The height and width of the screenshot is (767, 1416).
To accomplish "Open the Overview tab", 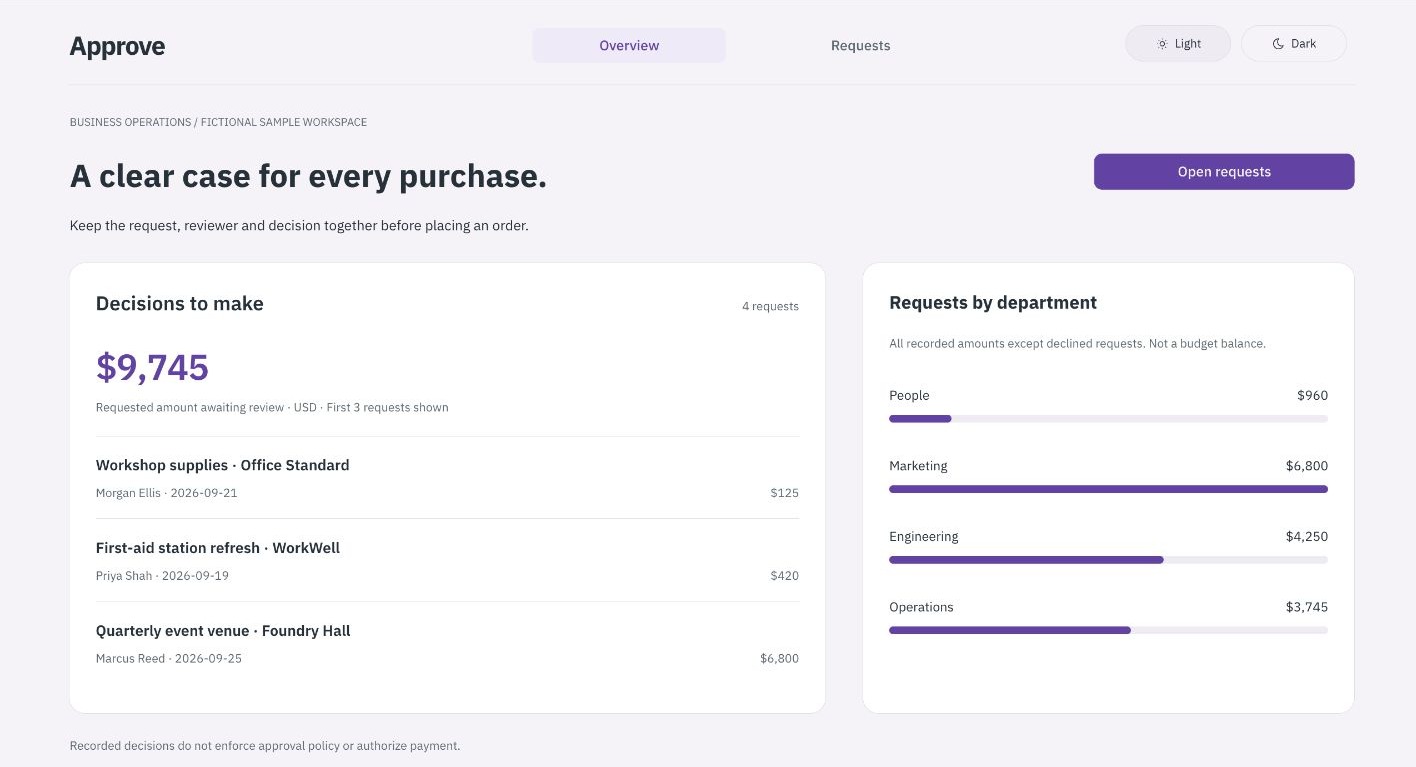I will [629, 46].
